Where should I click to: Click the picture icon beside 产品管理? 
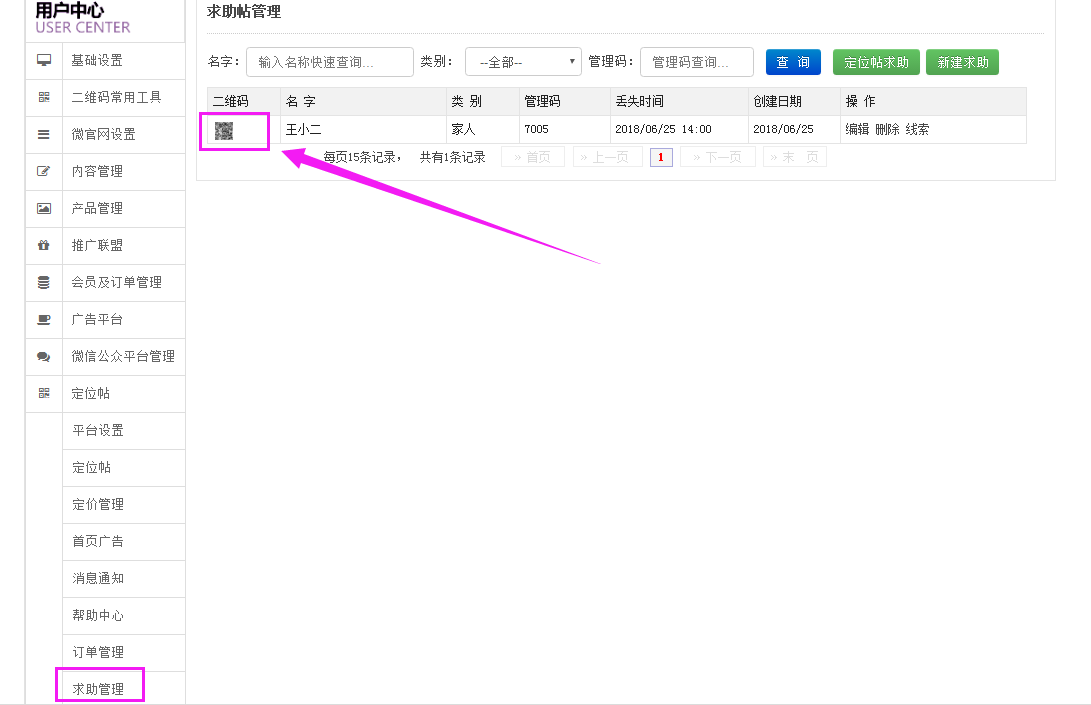(44, 208)
